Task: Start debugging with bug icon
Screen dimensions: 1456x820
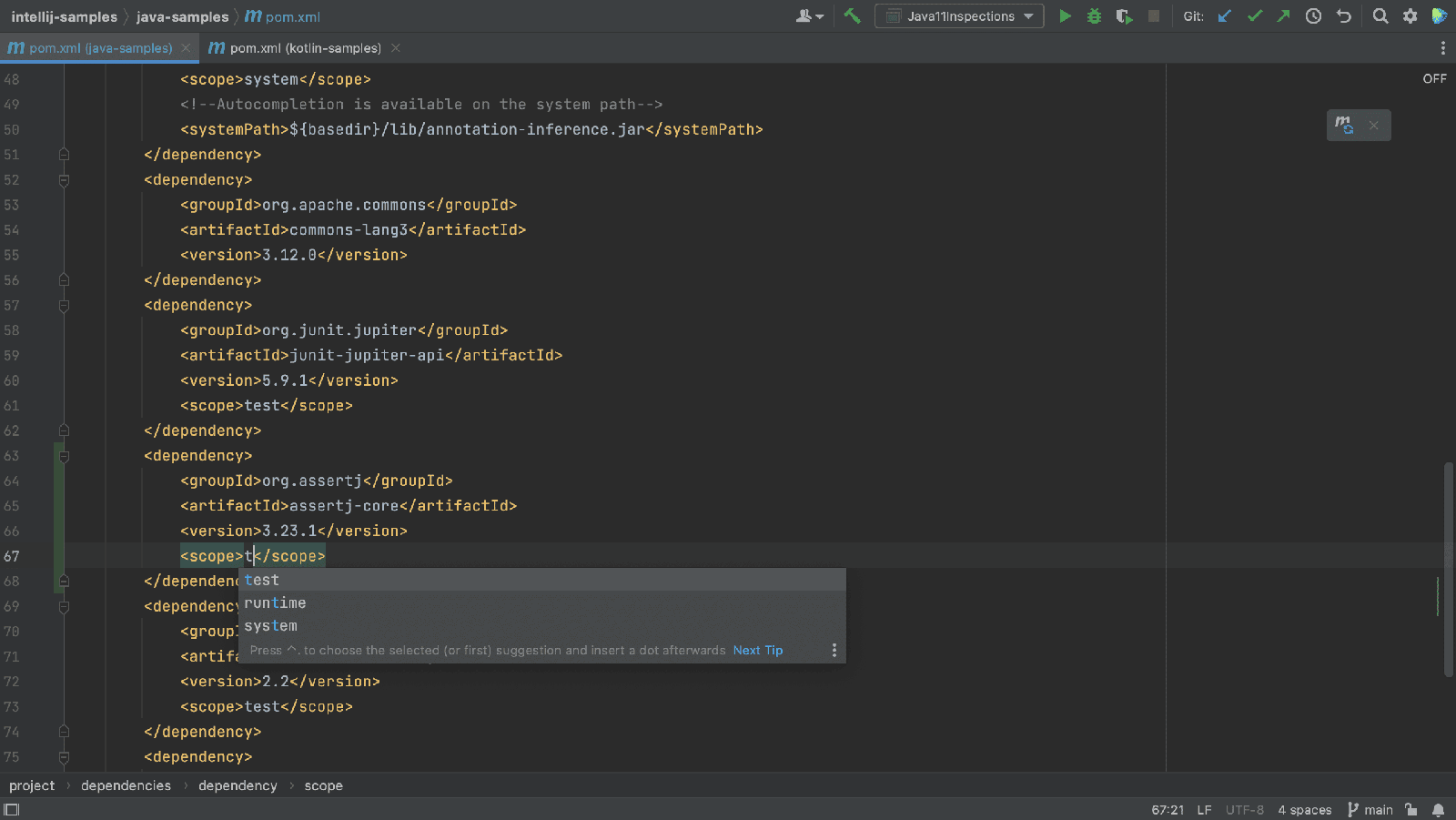Action: click(x=1094, y=16)
